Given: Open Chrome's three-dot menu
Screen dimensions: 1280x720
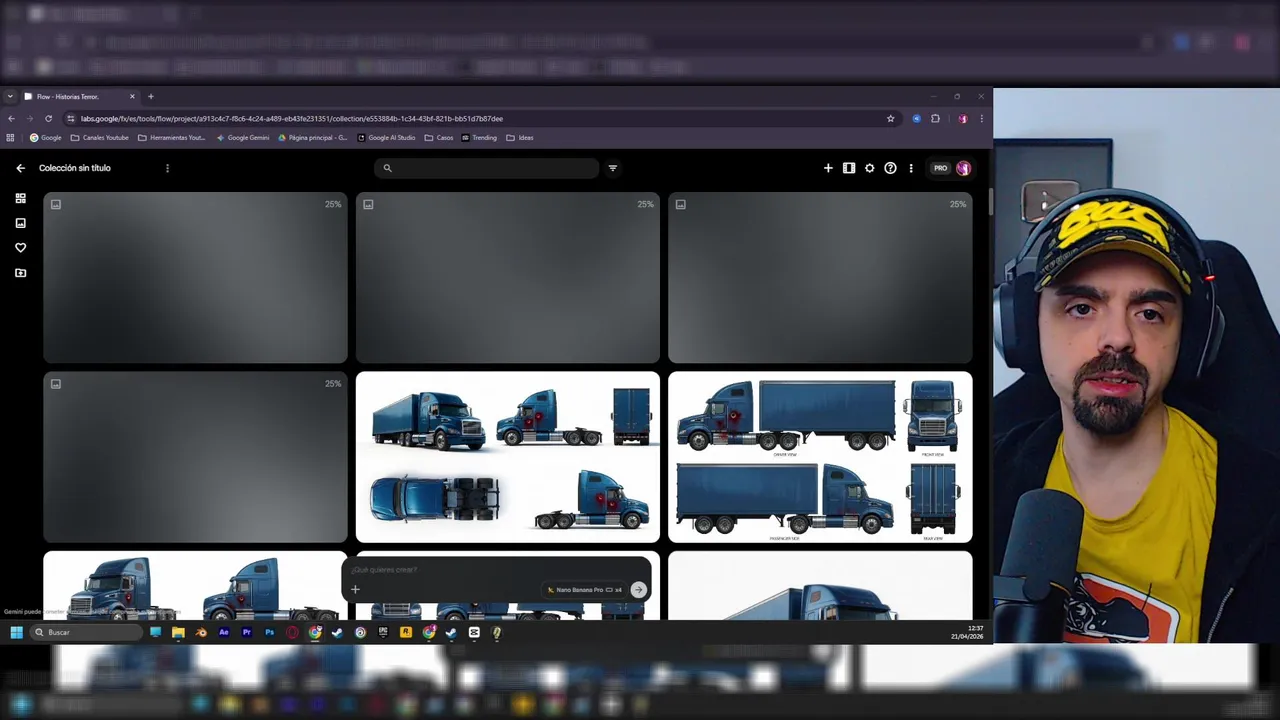Looking at the screenshot, I should point(981,118).
